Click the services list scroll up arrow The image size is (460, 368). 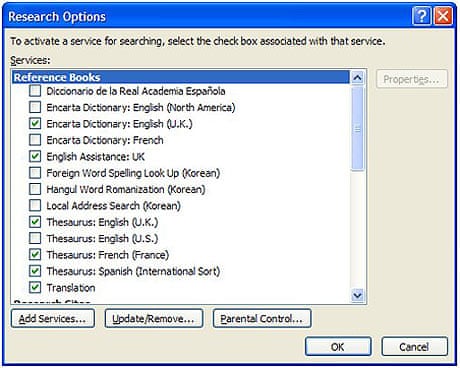coord(357,78)
